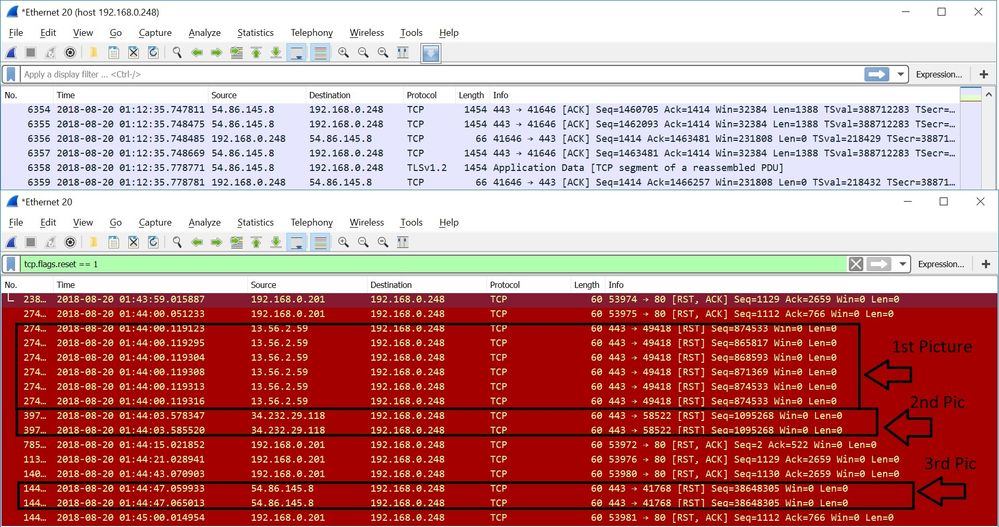Open the Statistics menu in top window

255,32
